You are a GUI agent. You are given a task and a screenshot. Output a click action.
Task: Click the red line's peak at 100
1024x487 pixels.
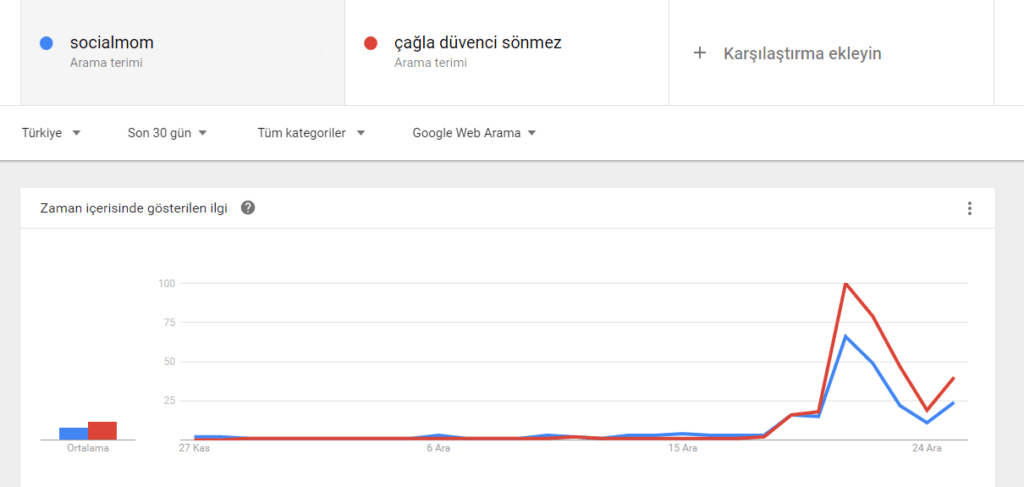coord(846,284)
